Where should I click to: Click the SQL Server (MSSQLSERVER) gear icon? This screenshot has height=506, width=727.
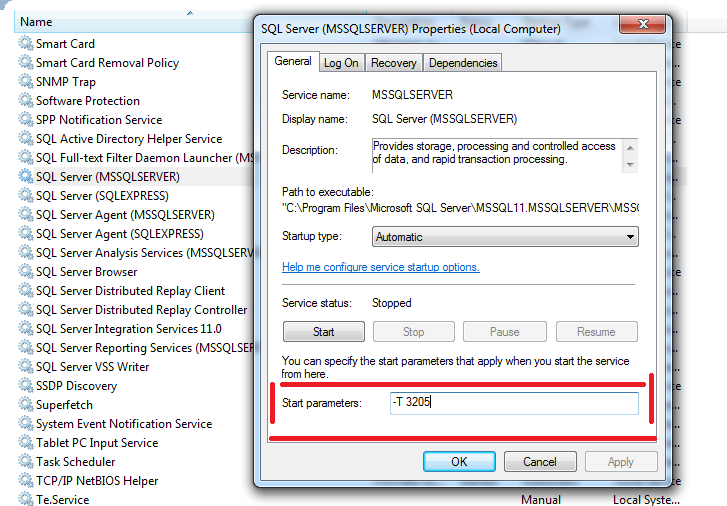[x=26, y=176]
